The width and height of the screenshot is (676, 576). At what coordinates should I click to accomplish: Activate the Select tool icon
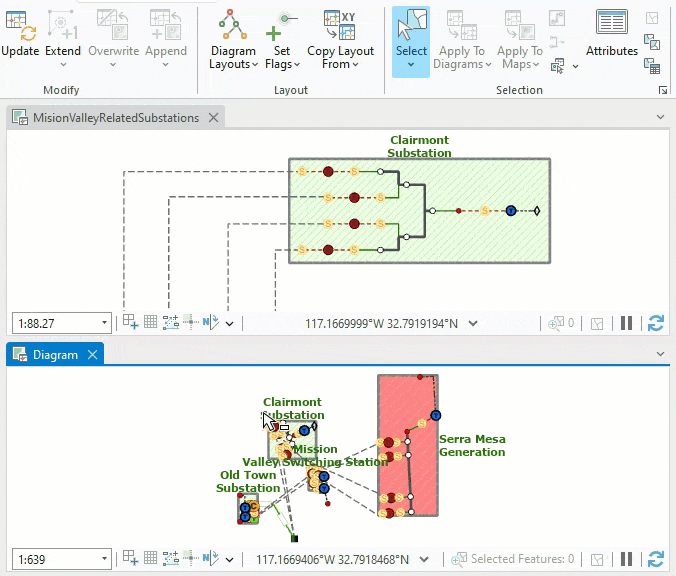[x=411, y=25]
